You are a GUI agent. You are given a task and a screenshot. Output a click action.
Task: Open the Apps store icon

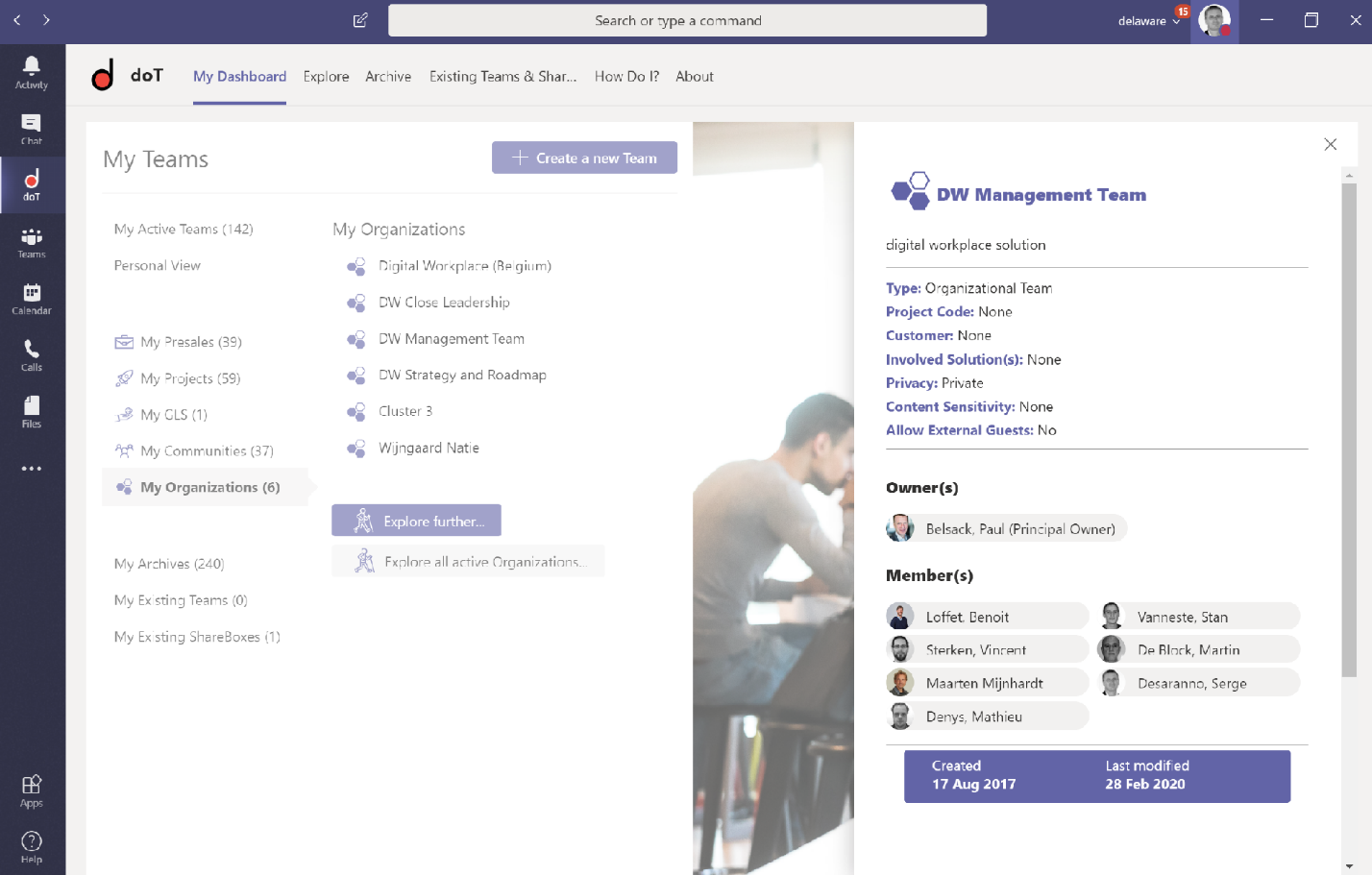[32, 790]
